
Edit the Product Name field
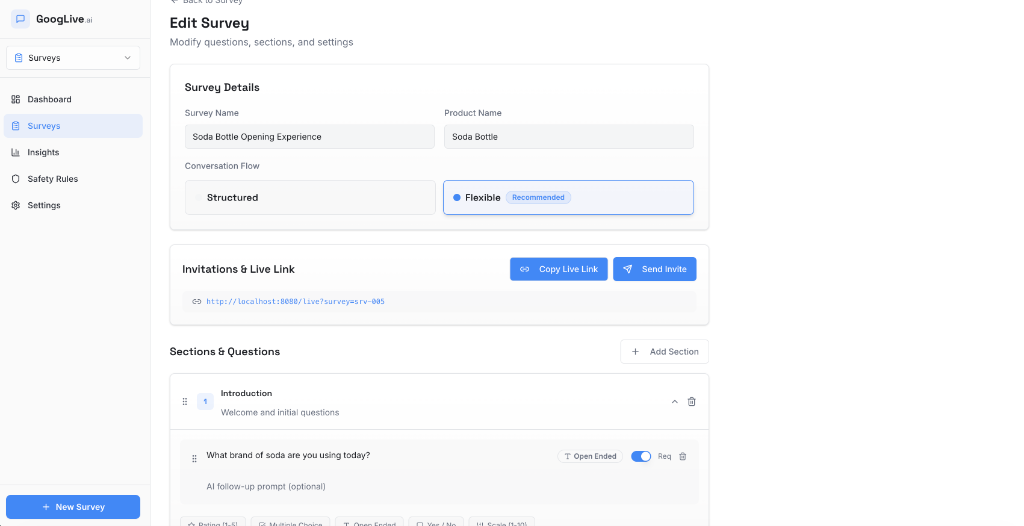(569, 137)
